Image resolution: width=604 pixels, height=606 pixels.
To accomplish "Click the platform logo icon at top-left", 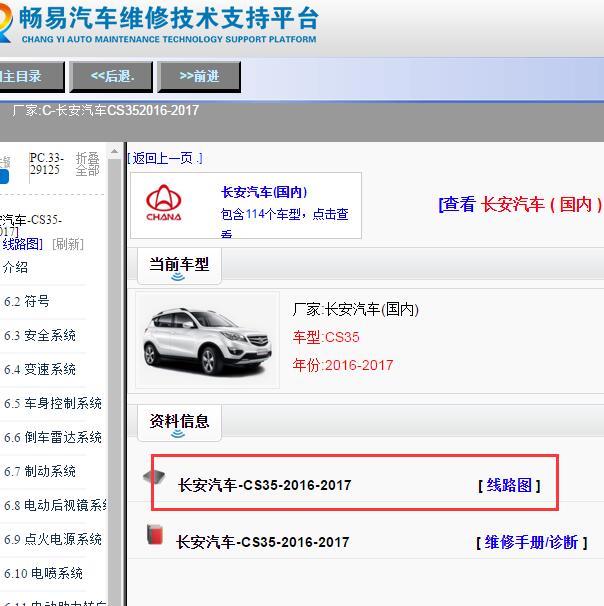I will (x=5, y=23).
